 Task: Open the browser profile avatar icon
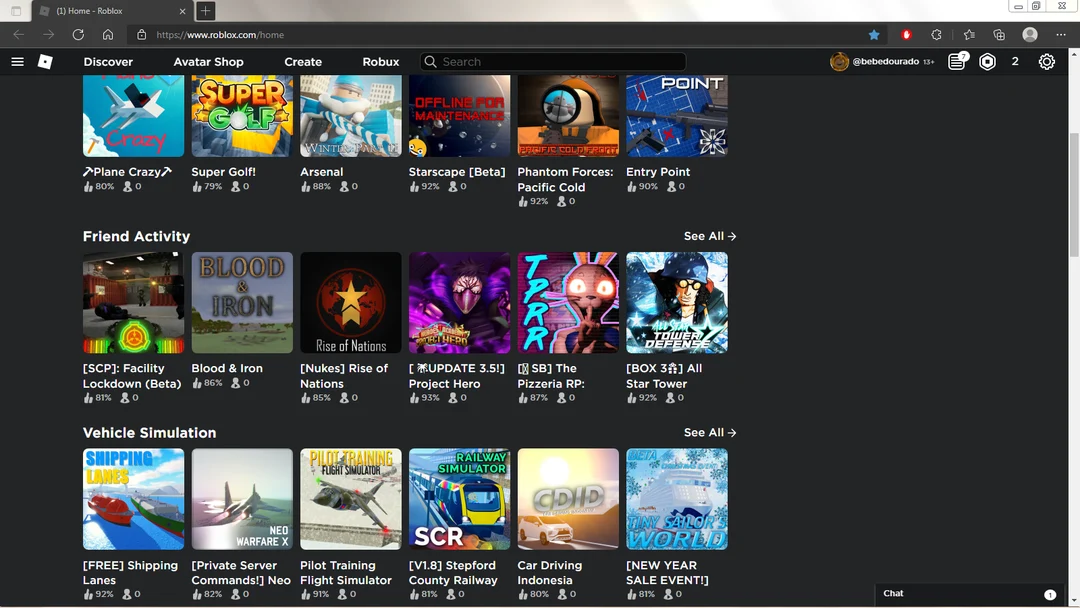pos(1030,34)
